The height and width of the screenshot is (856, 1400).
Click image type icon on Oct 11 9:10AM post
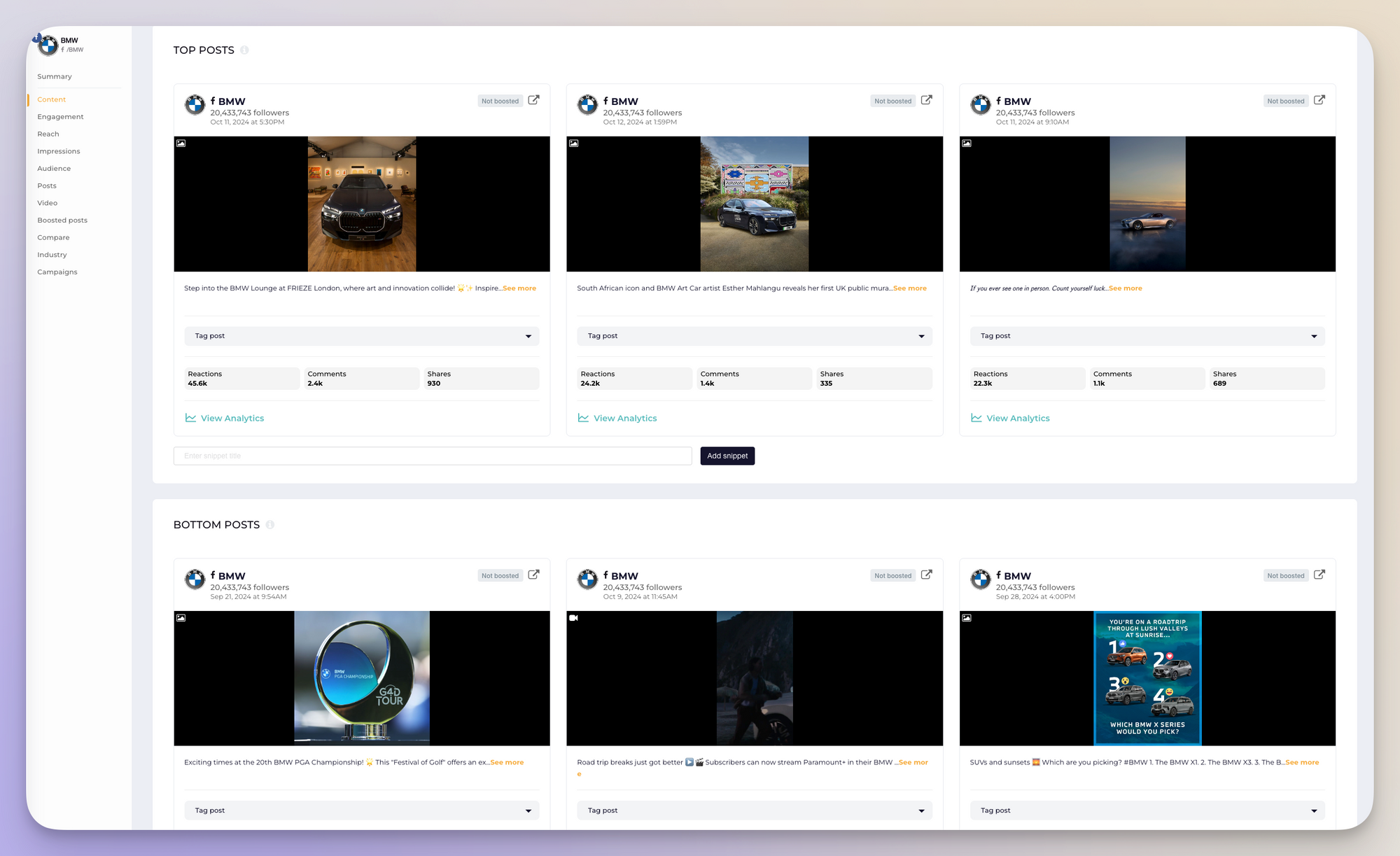tap(966, 143)
